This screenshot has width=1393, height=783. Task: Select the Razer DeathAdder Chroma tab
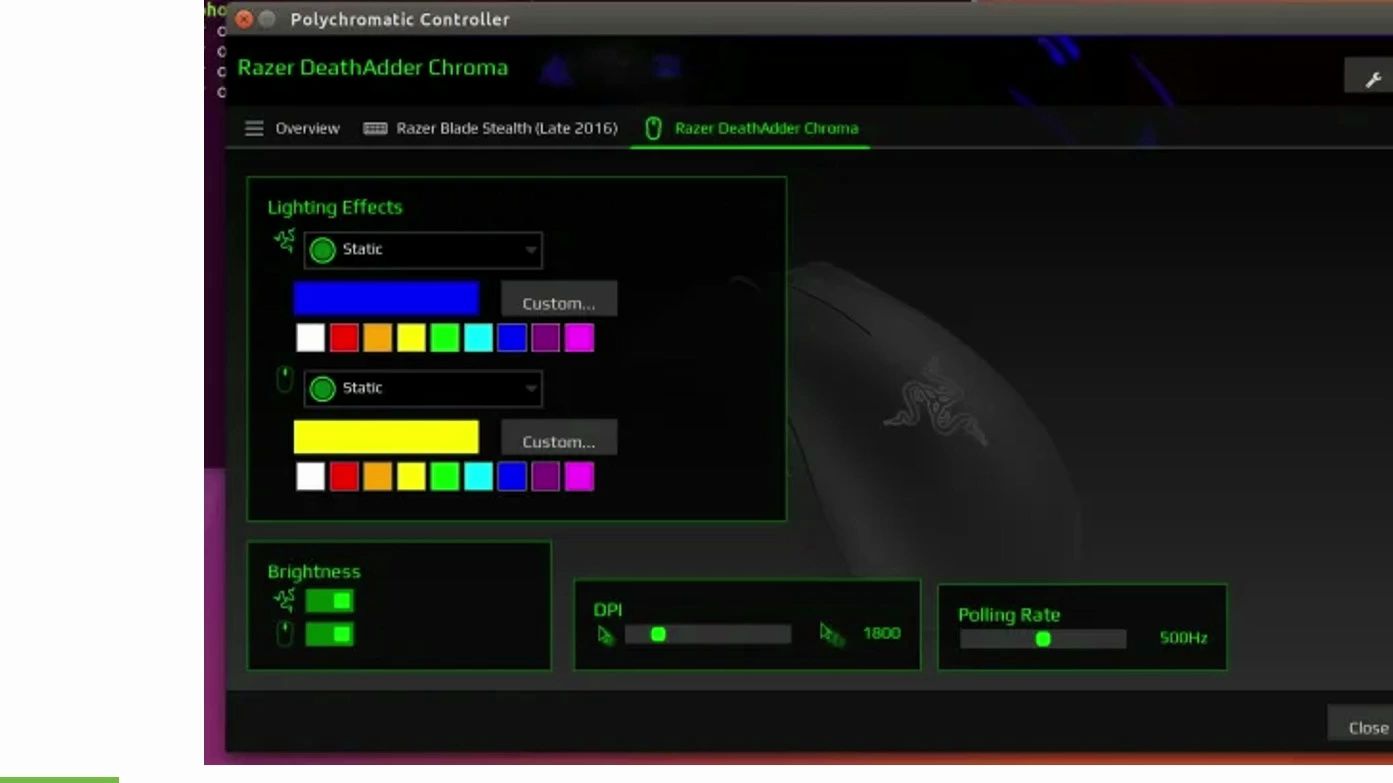coord(751,128)
